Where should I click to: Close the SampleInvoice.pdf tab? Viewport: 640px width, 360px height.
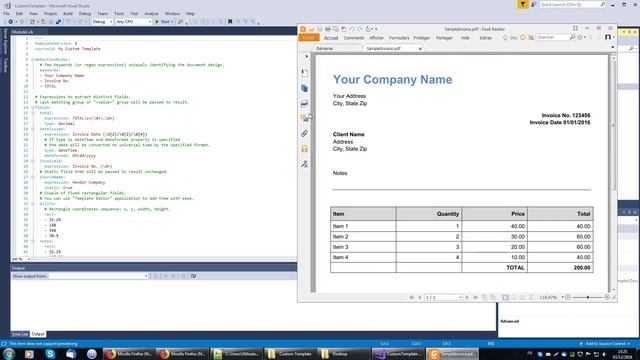[420, 49]
